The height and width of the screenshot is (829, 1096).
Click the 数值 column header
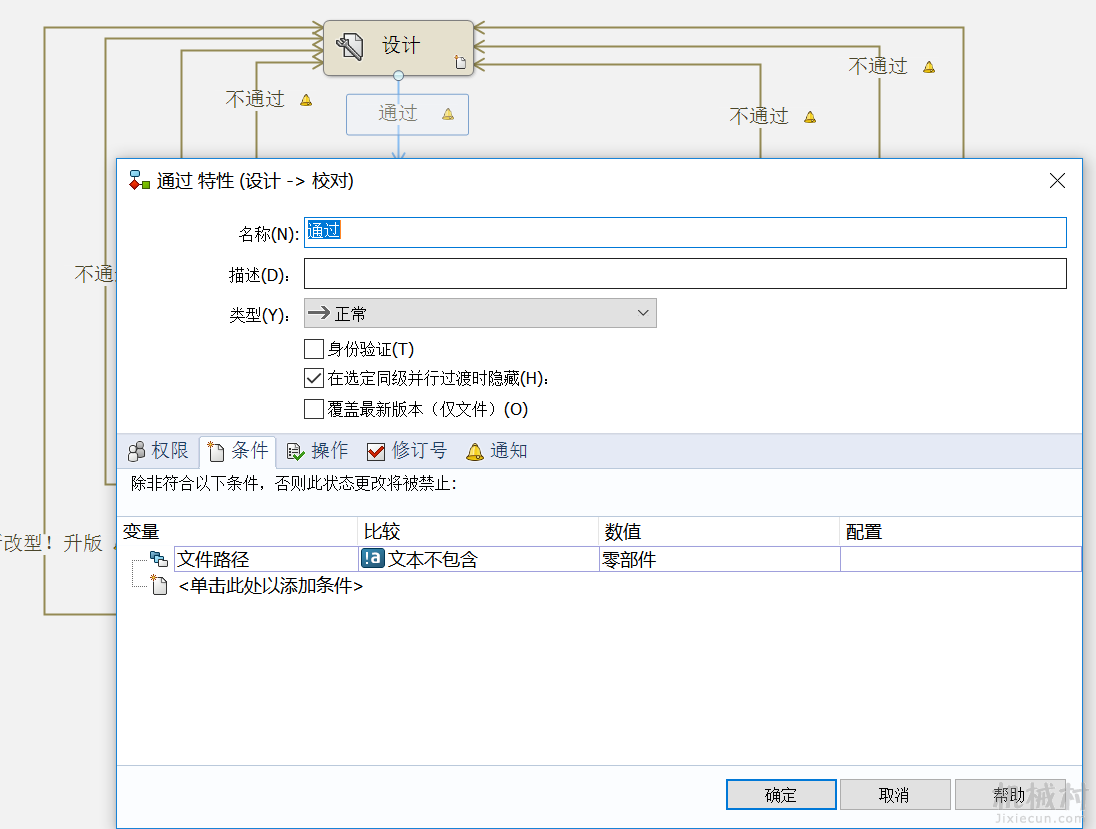point(719,532)
